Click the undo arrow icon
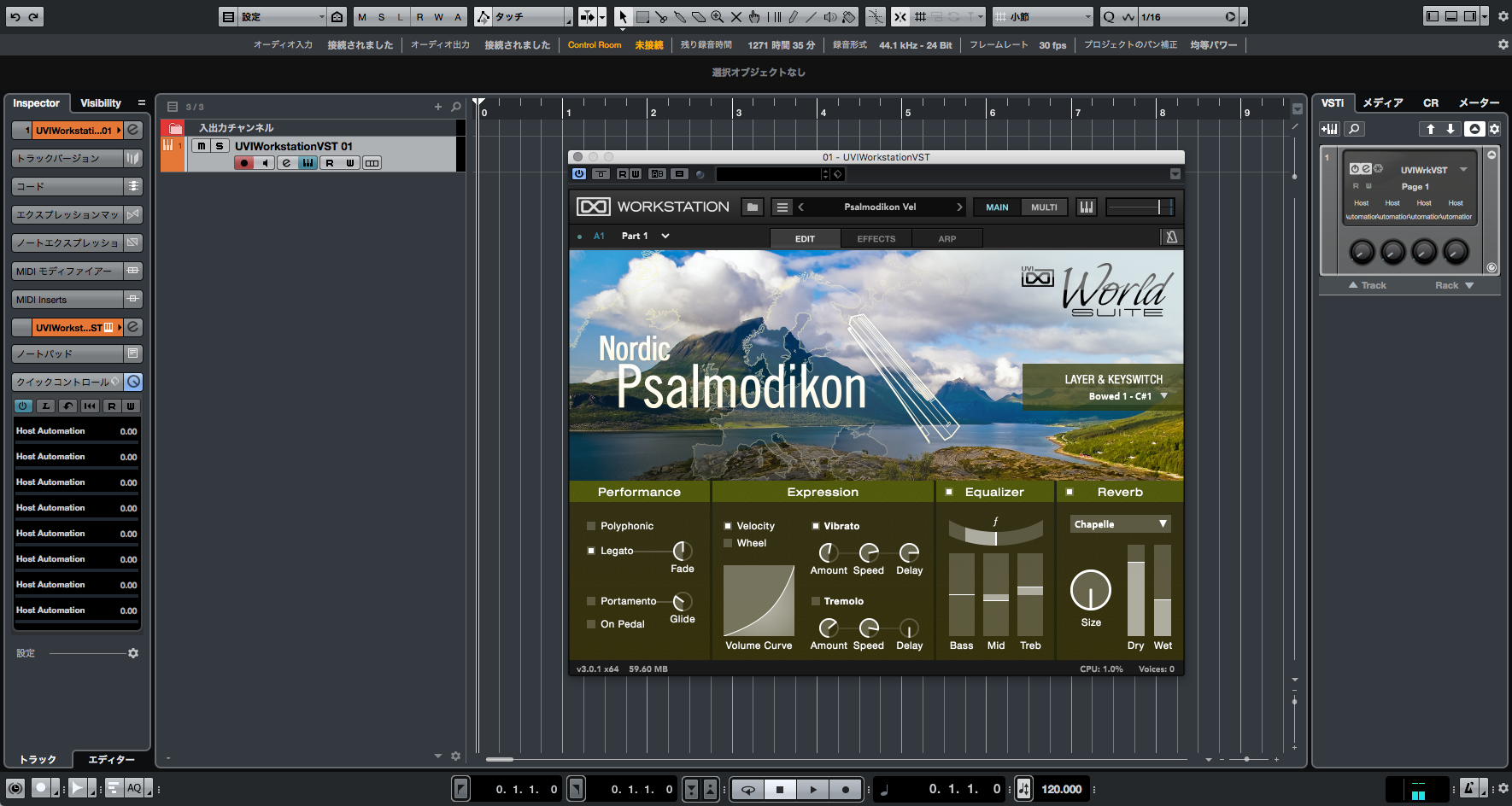Image resolution: width=1512 pixels, height=806 pixels. tap(15, 16)
